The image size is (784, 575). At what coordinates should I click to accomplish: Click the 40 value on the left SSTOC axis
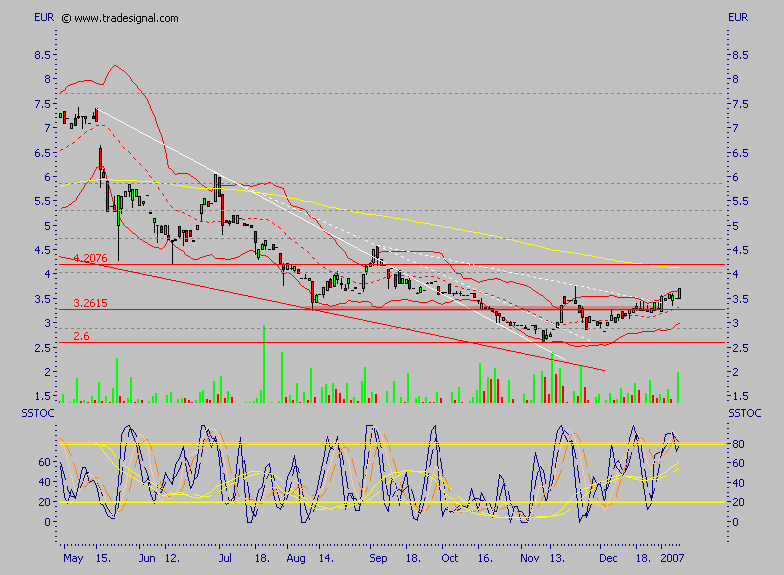click(x=44, y=482)
